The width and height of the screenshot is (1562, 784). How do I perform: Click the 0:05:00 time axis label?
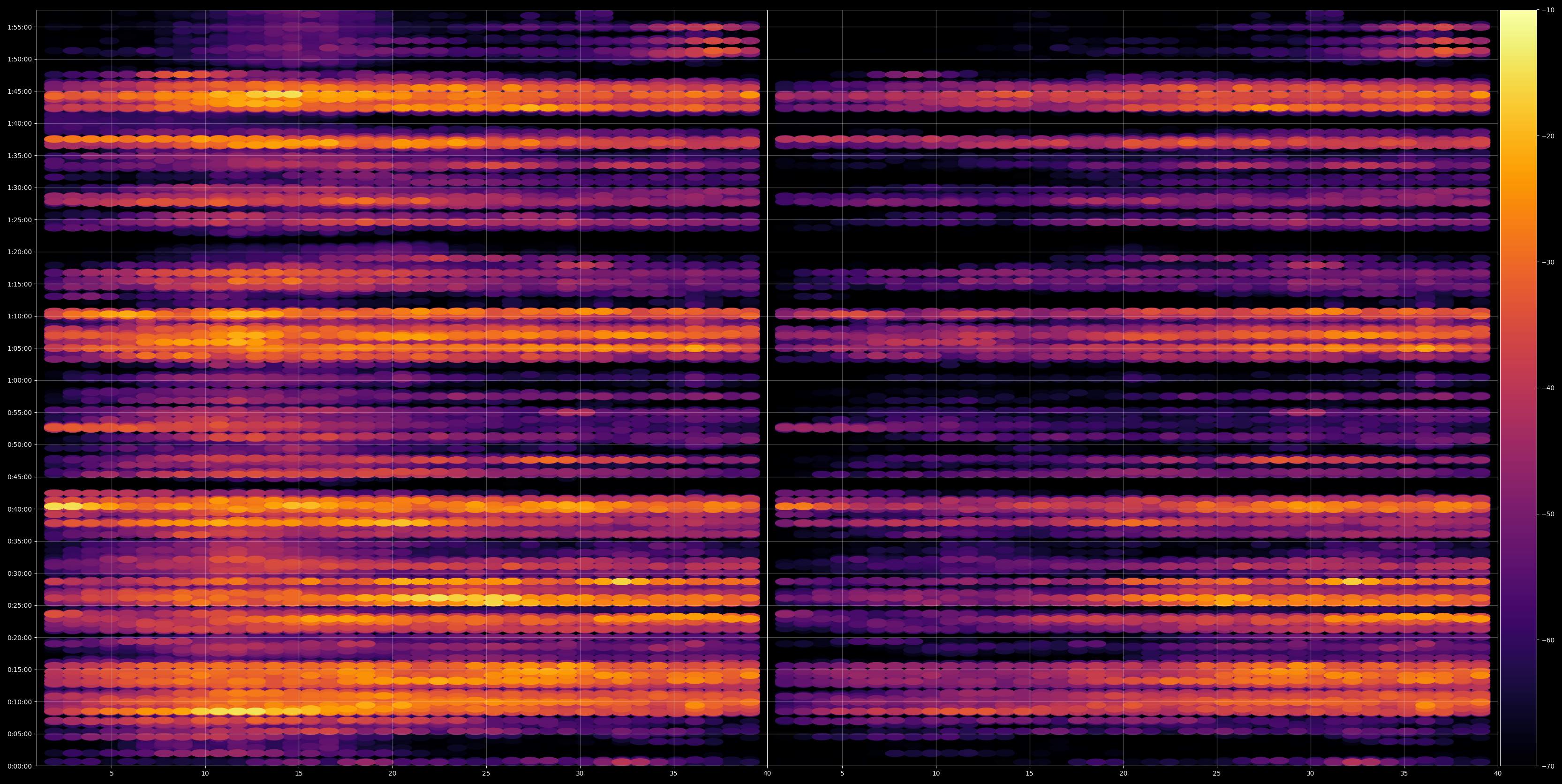click(19, 734)
